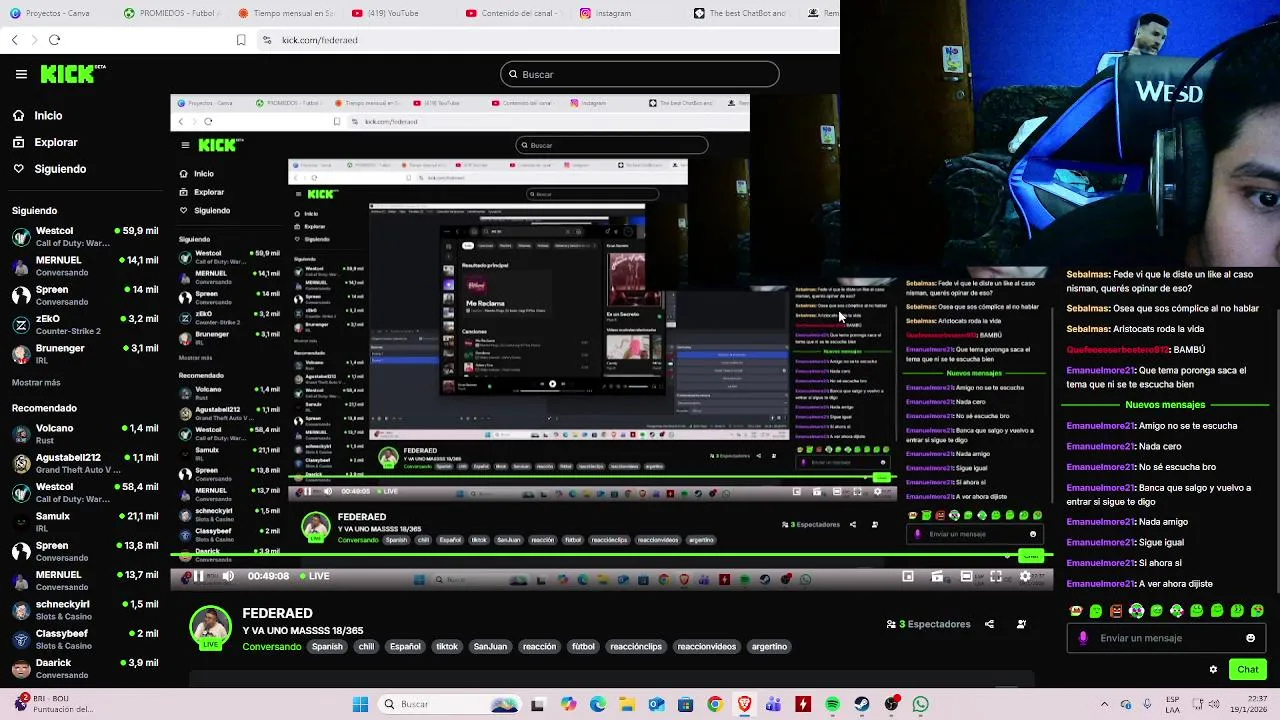
Task: Select the argentino tag in the outer channel info
Action: tap(769, 646)
